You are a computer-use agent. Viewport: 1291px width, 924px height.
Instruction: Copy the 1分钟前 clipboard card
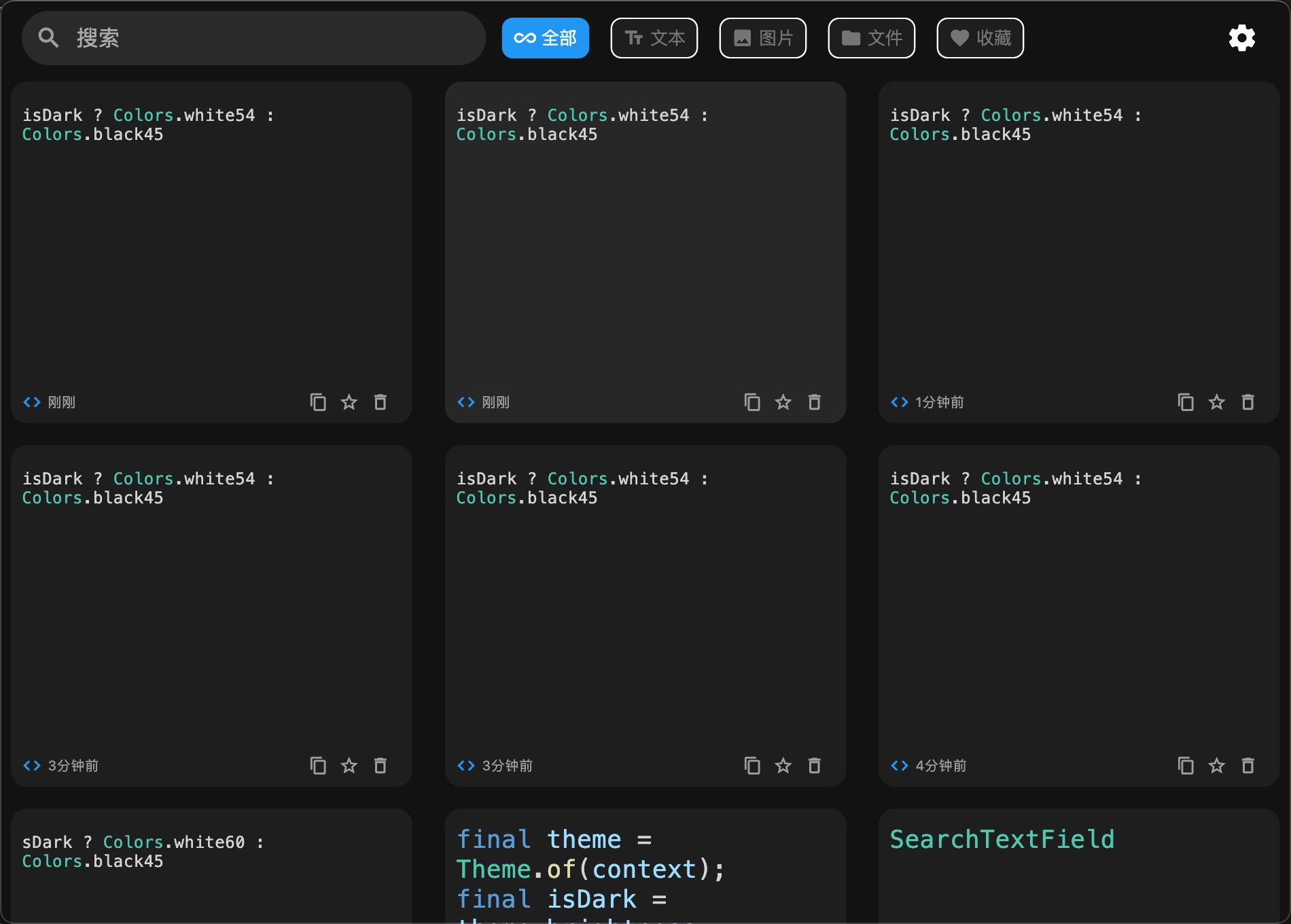(x=1186, y=402)
